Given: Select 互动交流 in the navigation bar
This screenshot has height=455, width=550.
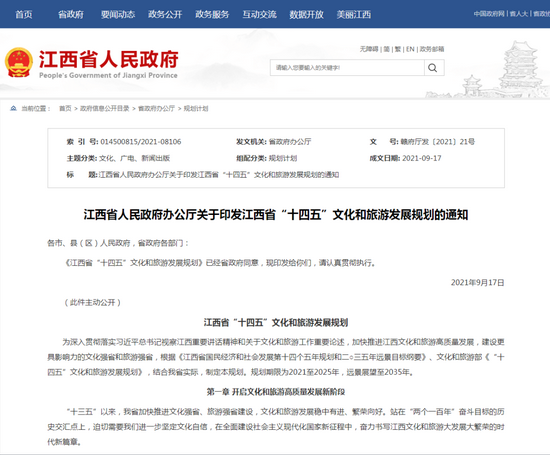Looking at the screenshot, I should coord(260,14).
